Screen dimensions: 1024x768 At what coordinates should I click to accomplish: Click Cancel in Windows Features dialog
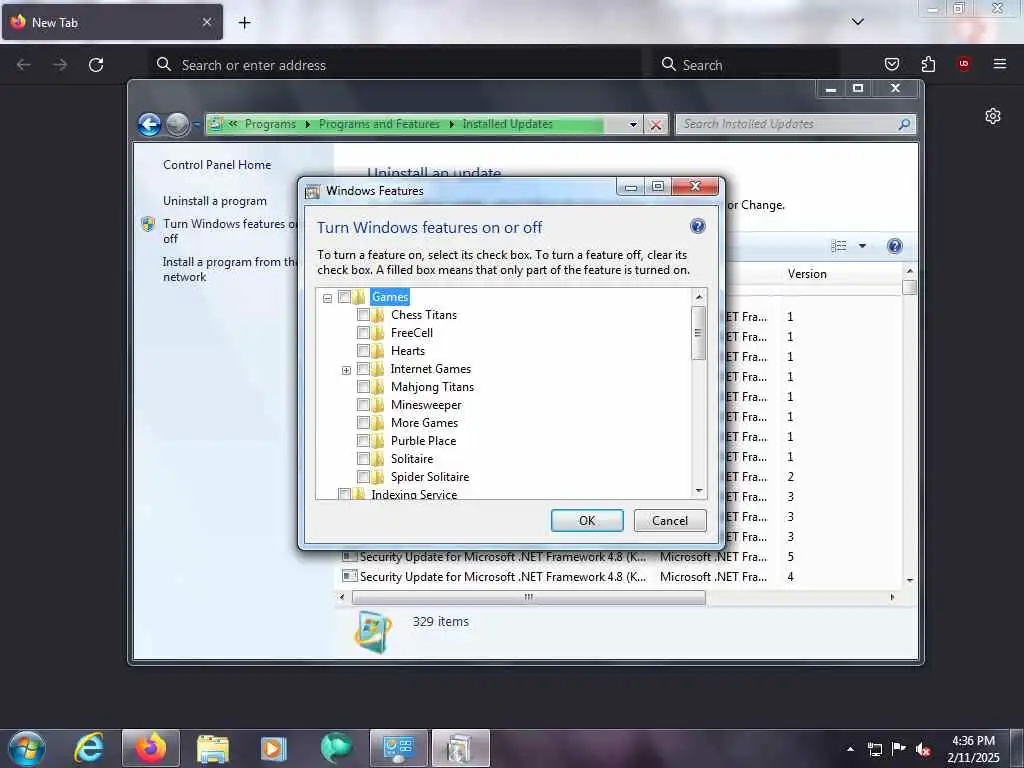(670, 520)
